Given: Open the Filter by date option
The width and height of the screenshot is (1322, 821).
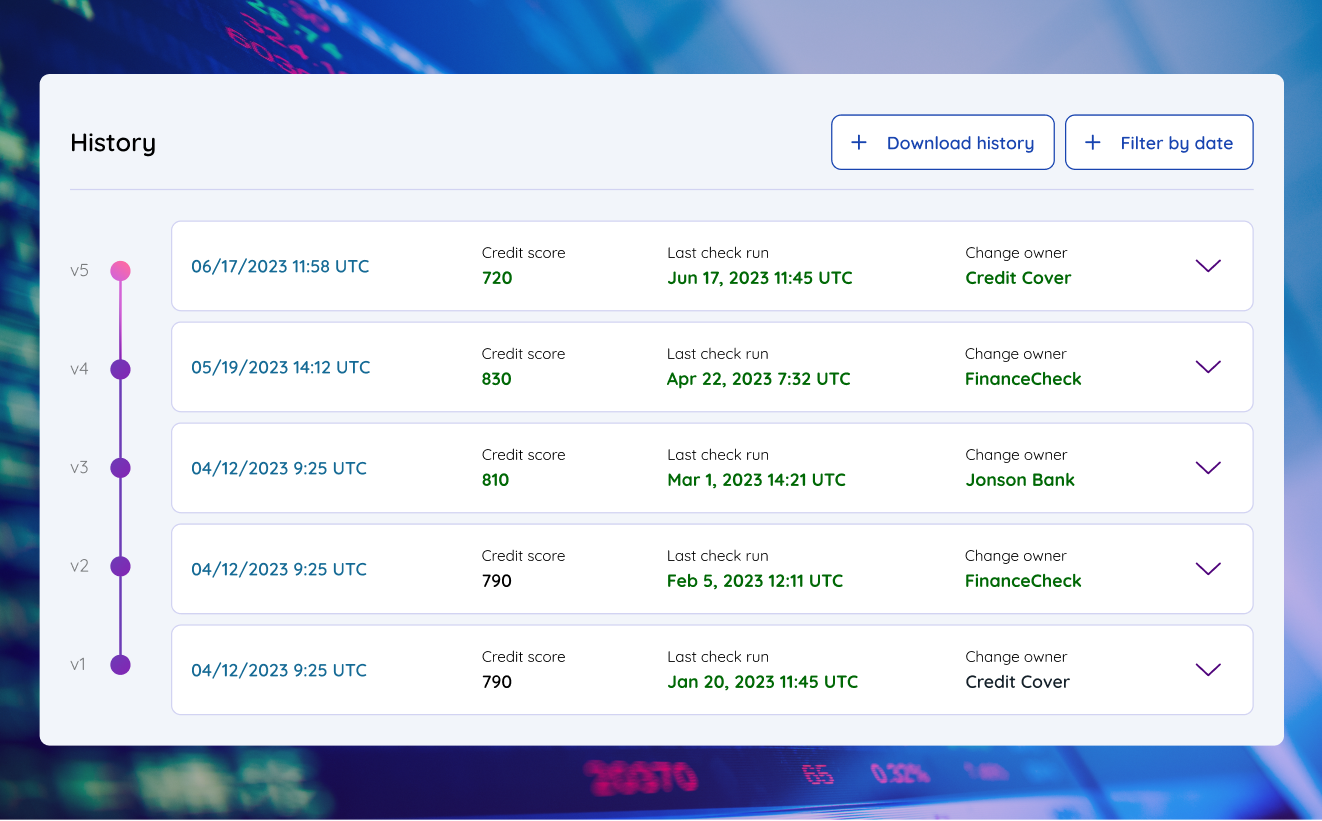Looking at the screenshot, I should point(1159,142).
